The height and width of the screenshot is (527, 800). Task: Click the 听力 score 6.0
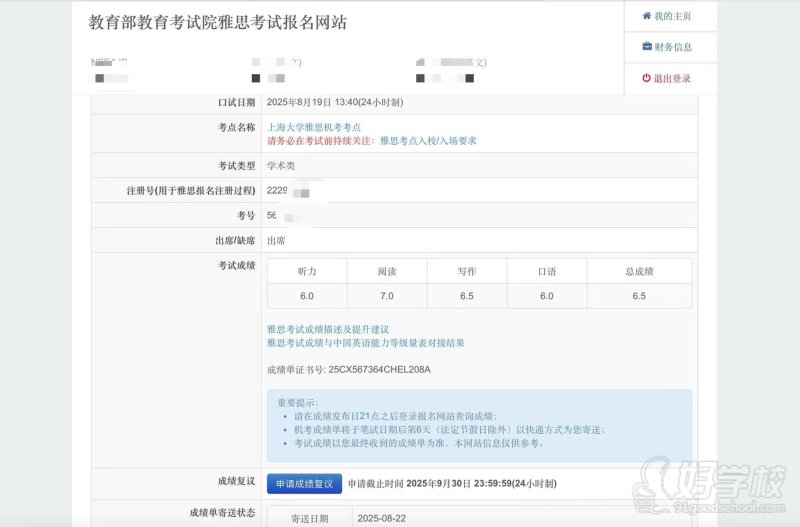307,296
